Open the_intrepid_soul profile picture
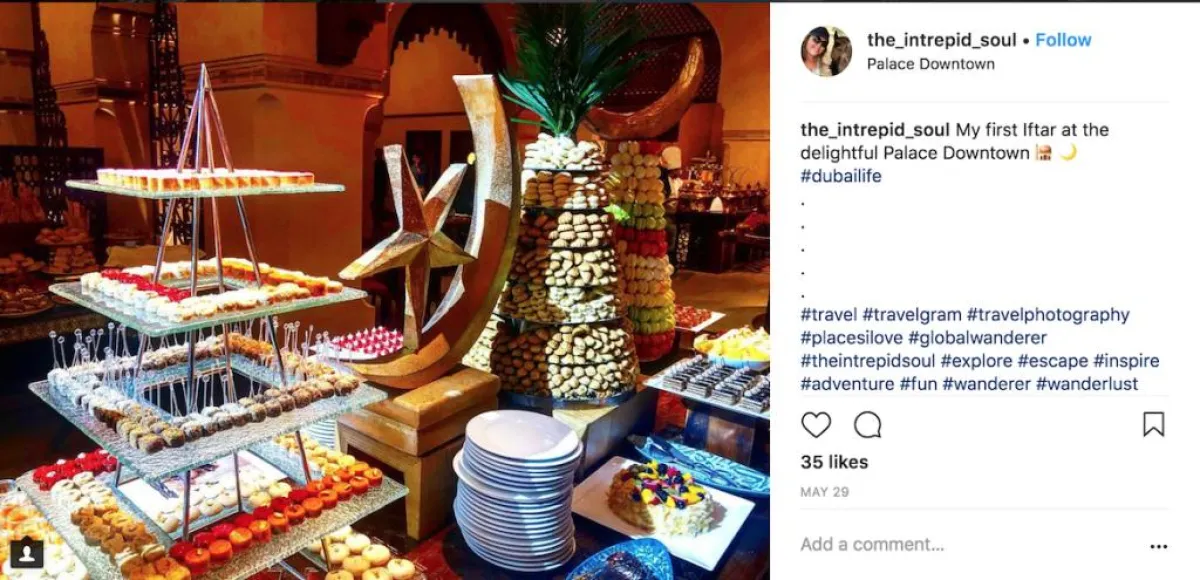The width and height of the screenshot is (1200, 580). pos(826,51)
